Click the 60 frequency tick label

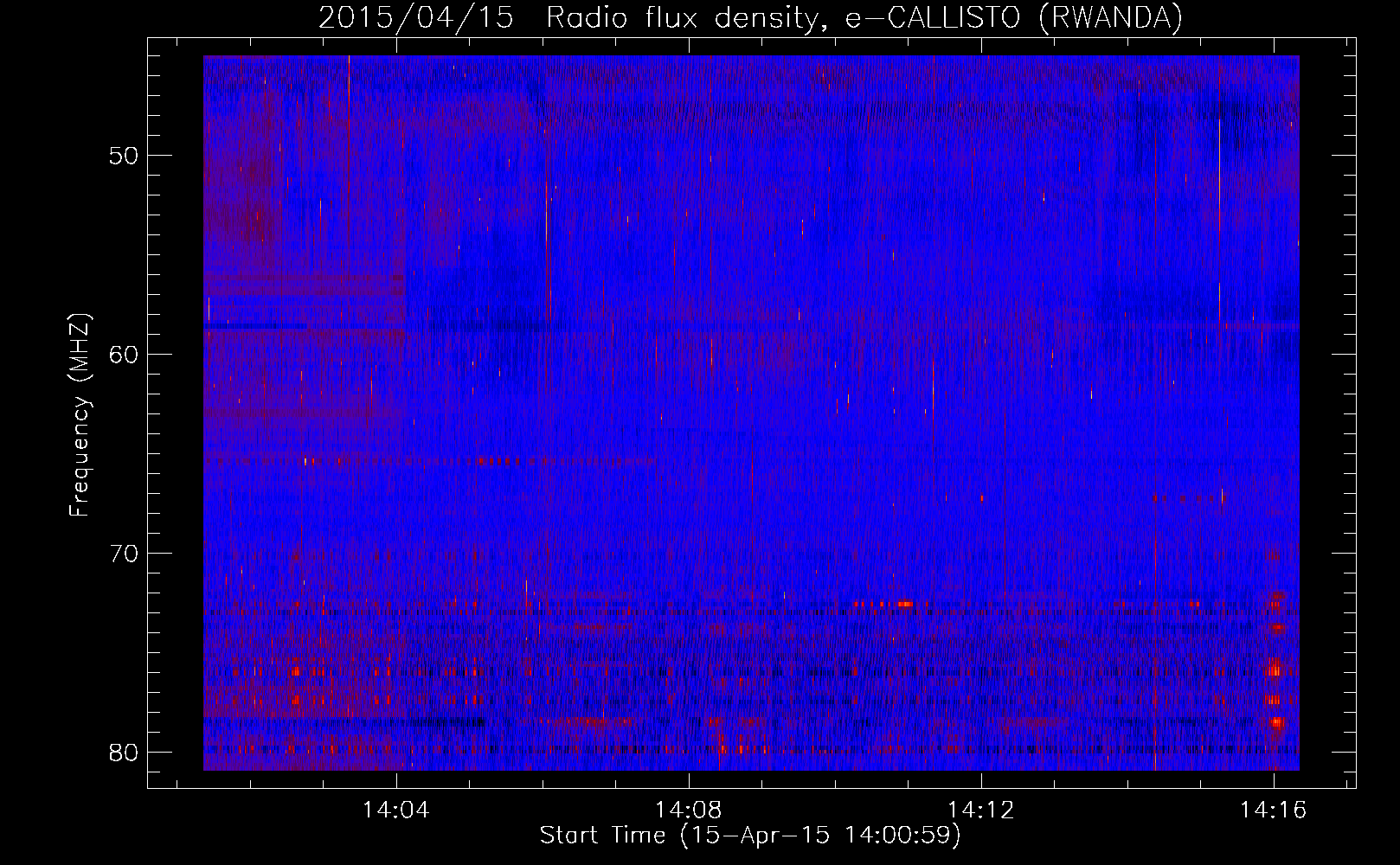tap(124, 354)
